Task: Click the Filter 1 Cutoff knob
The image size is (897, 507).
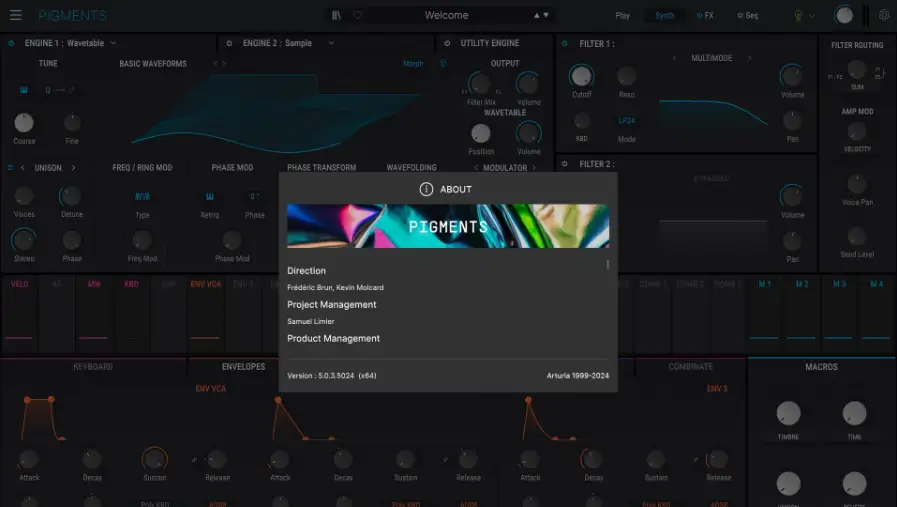Action: pyautogui.click(x=581, y=76)
